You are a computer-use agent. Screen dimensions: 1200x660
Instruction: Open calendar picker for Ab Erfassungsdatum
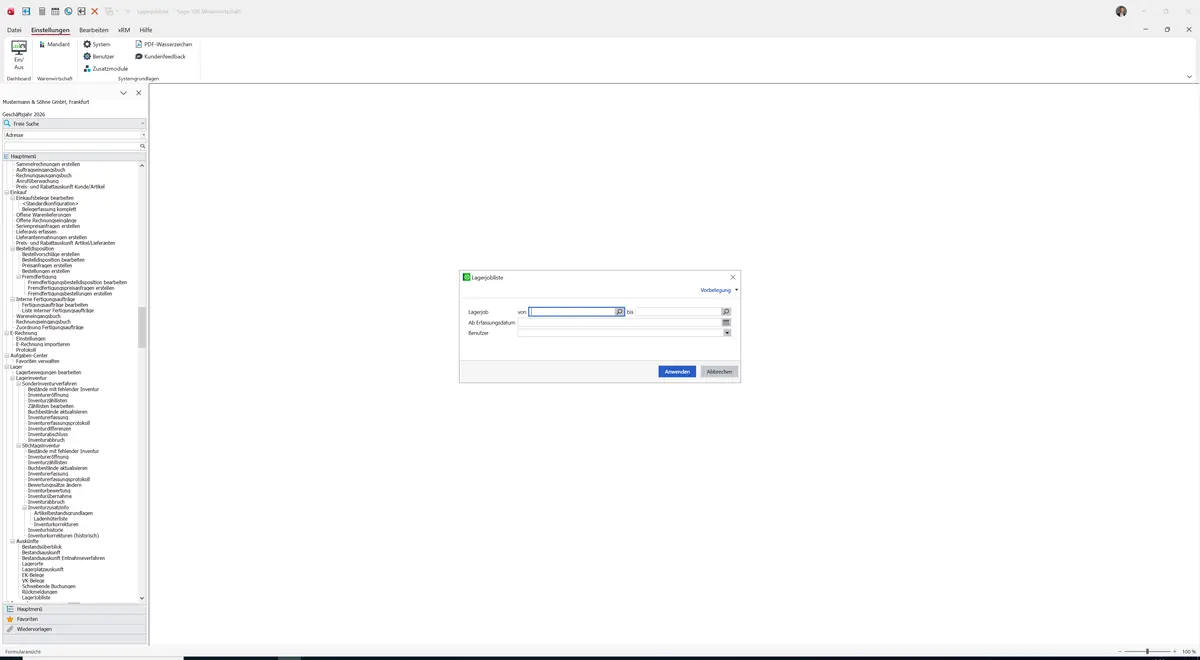coord(726,322)
